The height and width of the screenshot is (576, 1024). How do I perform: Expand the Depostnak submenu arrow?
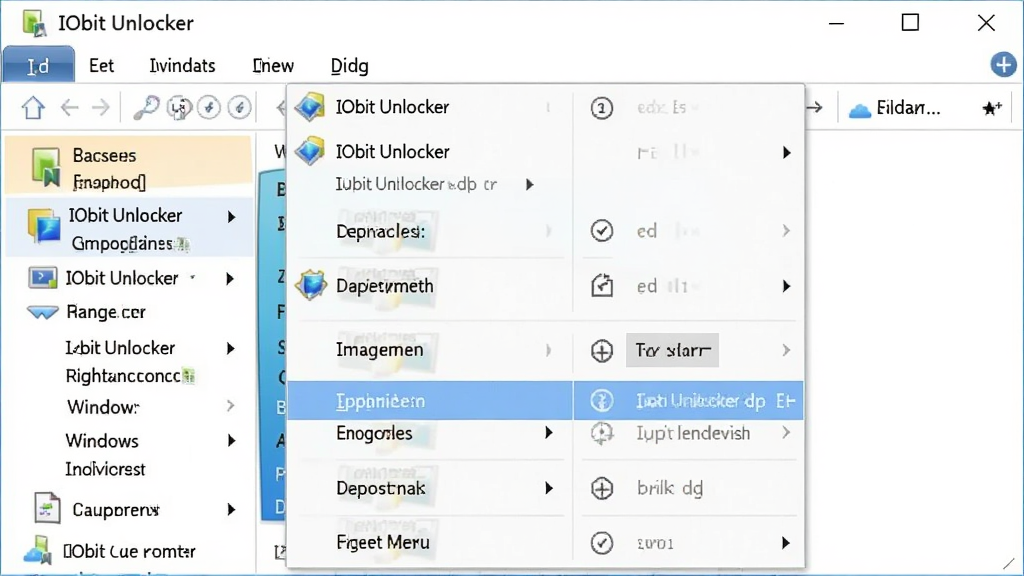(549, 488)
